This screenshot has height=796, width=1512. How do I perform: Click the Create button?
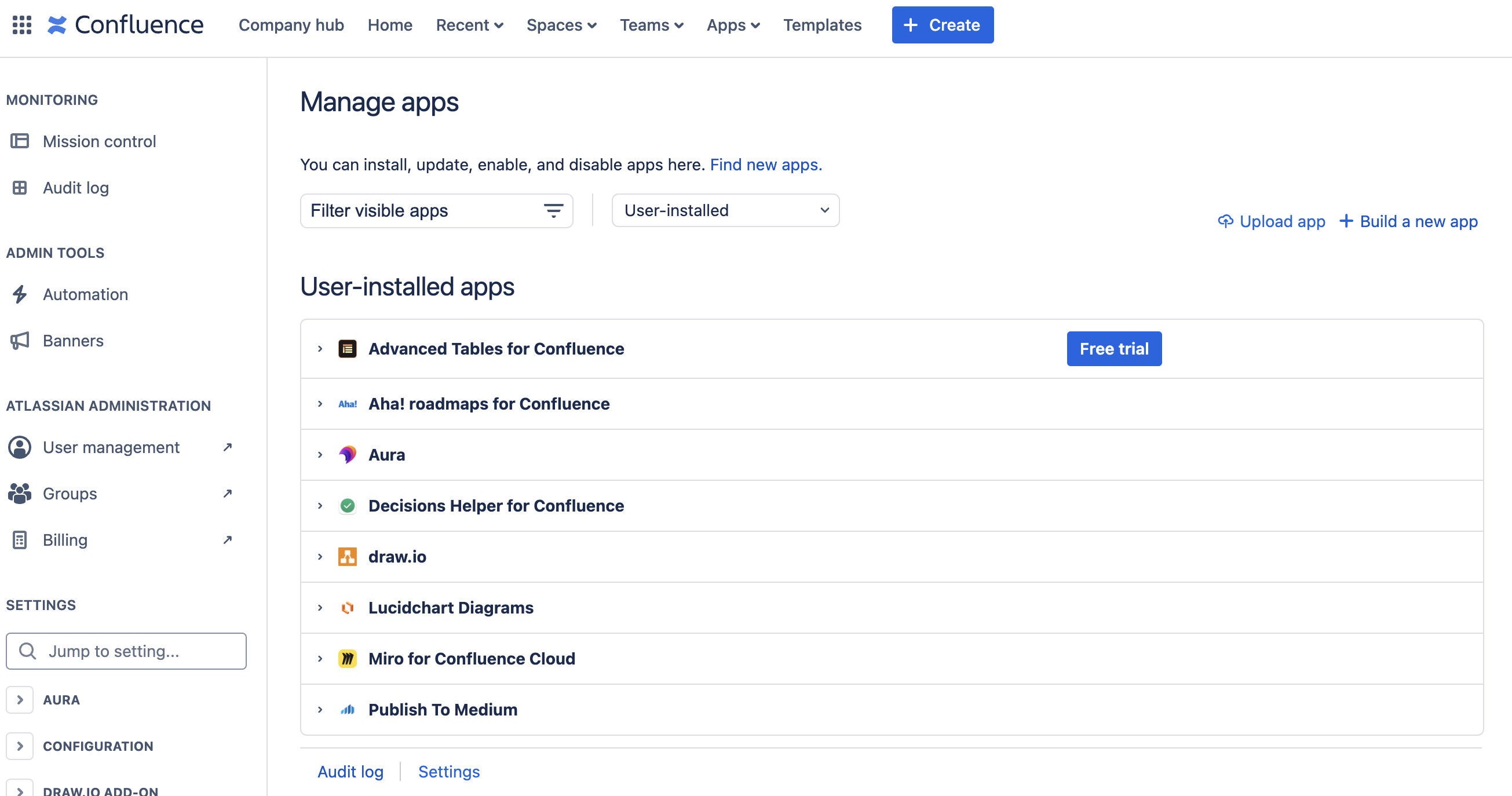[943, 25]
